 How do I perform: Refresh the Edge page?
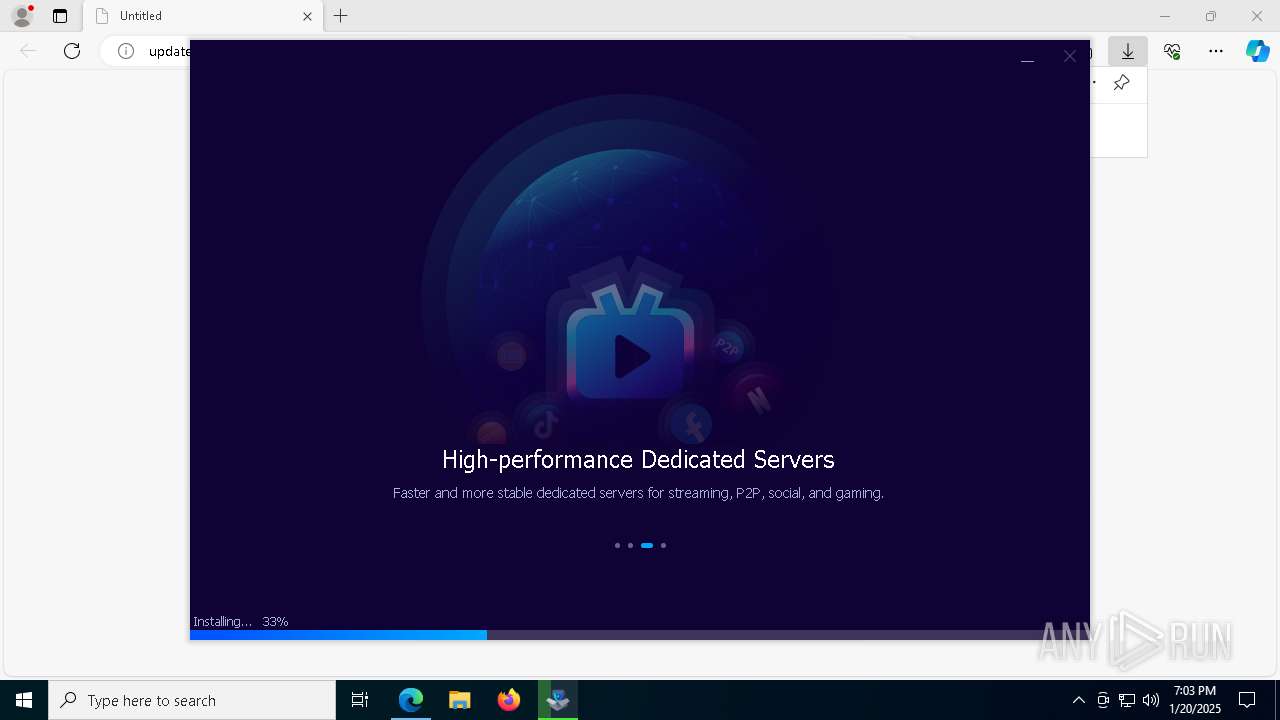click(72, 51)
